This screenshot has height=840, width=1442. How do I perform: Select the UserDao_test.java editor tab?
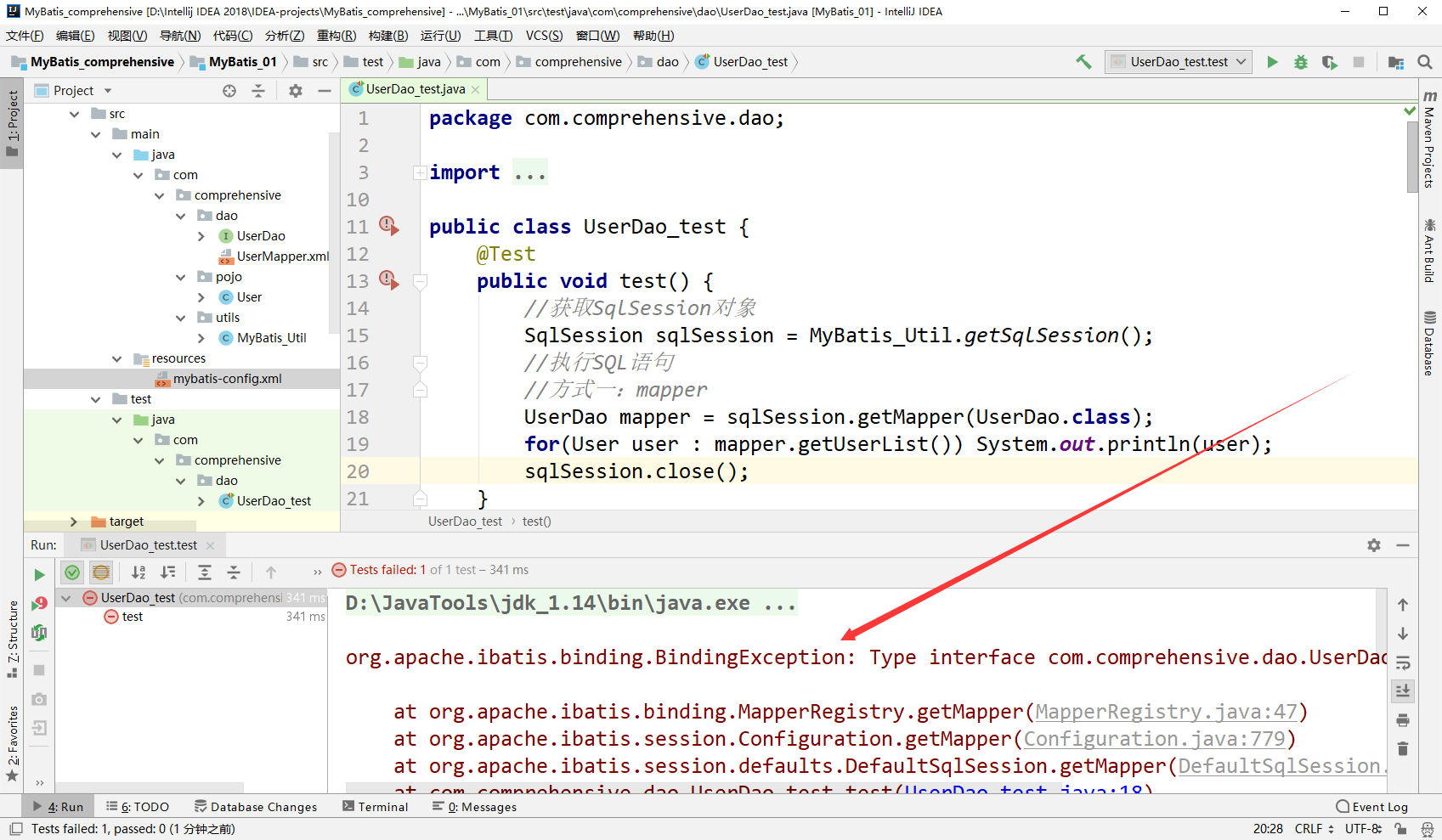415,89
